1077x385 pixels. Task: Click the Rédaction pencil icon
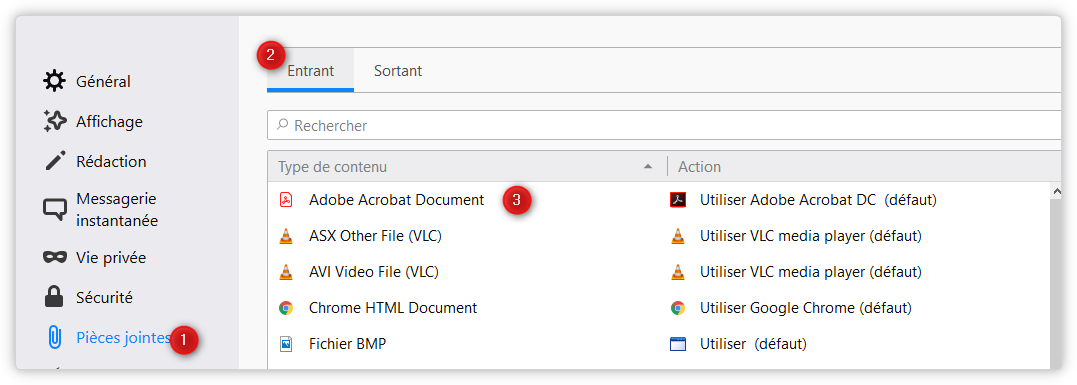tap(55, 161)
